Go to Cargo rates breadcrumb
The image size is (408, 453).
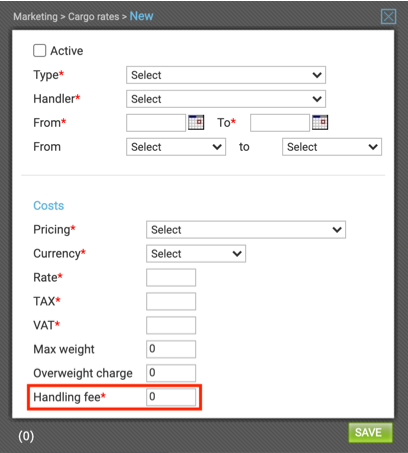pos(94,17)
